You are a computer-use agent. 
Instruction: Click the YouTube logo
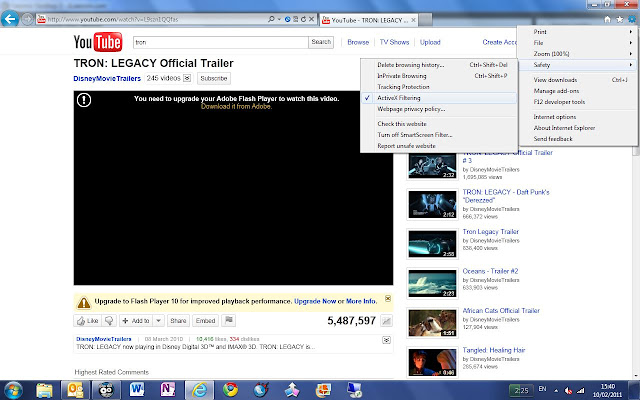pyautogui.click(x=98, y=42)
